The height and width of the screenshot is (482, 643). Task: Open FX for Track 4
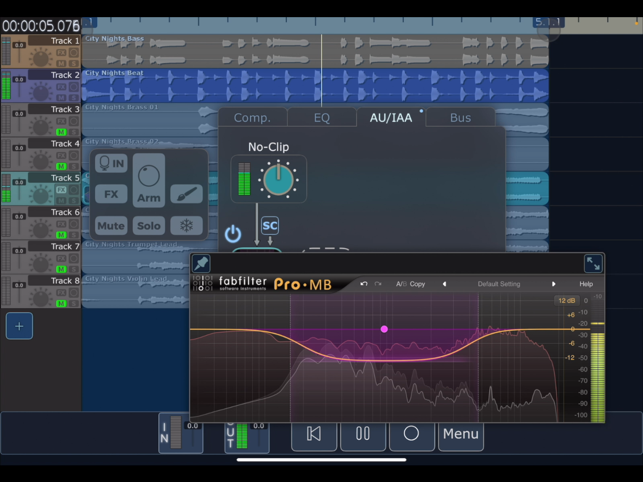(x=61, y=155)
